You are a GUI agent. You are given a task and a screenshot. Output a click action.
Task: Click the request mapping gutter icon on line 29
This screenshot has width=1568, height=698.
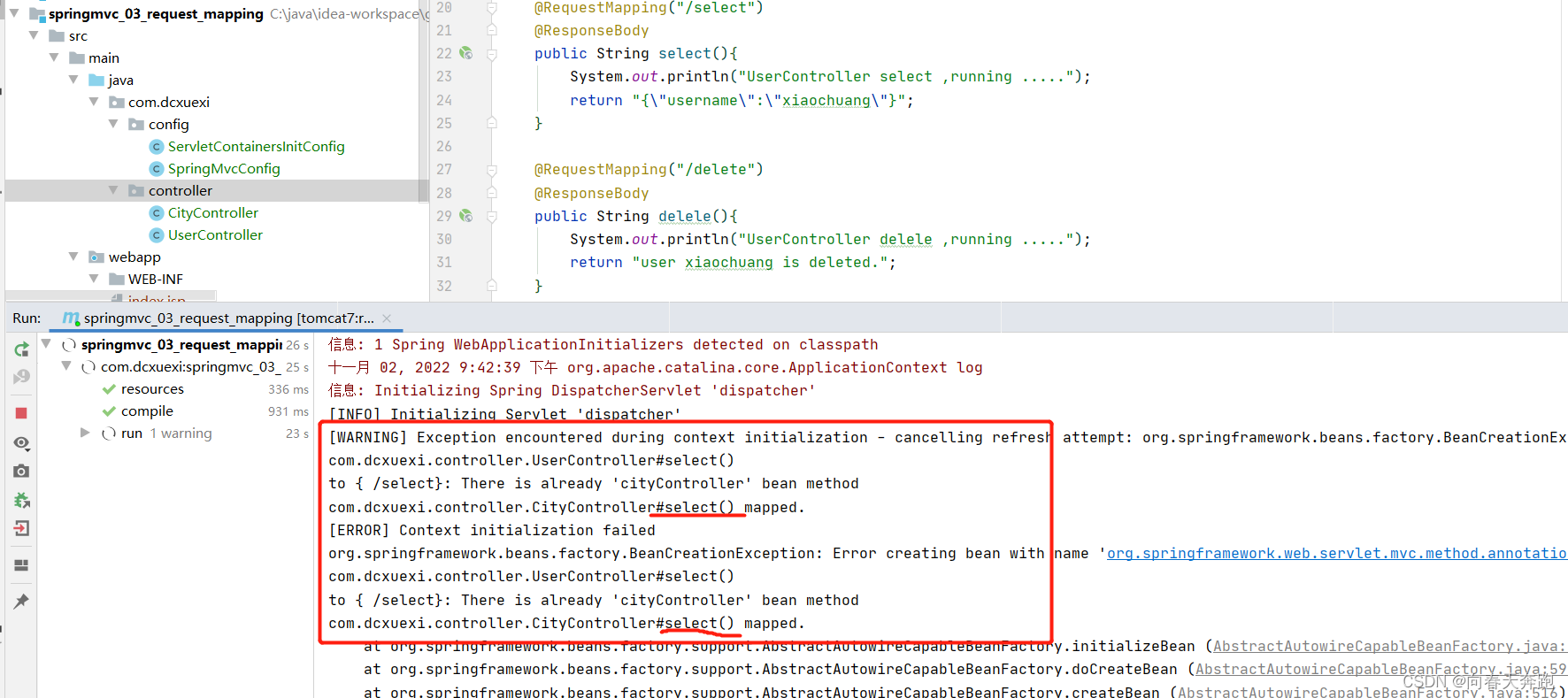click(x=466, y=216)
